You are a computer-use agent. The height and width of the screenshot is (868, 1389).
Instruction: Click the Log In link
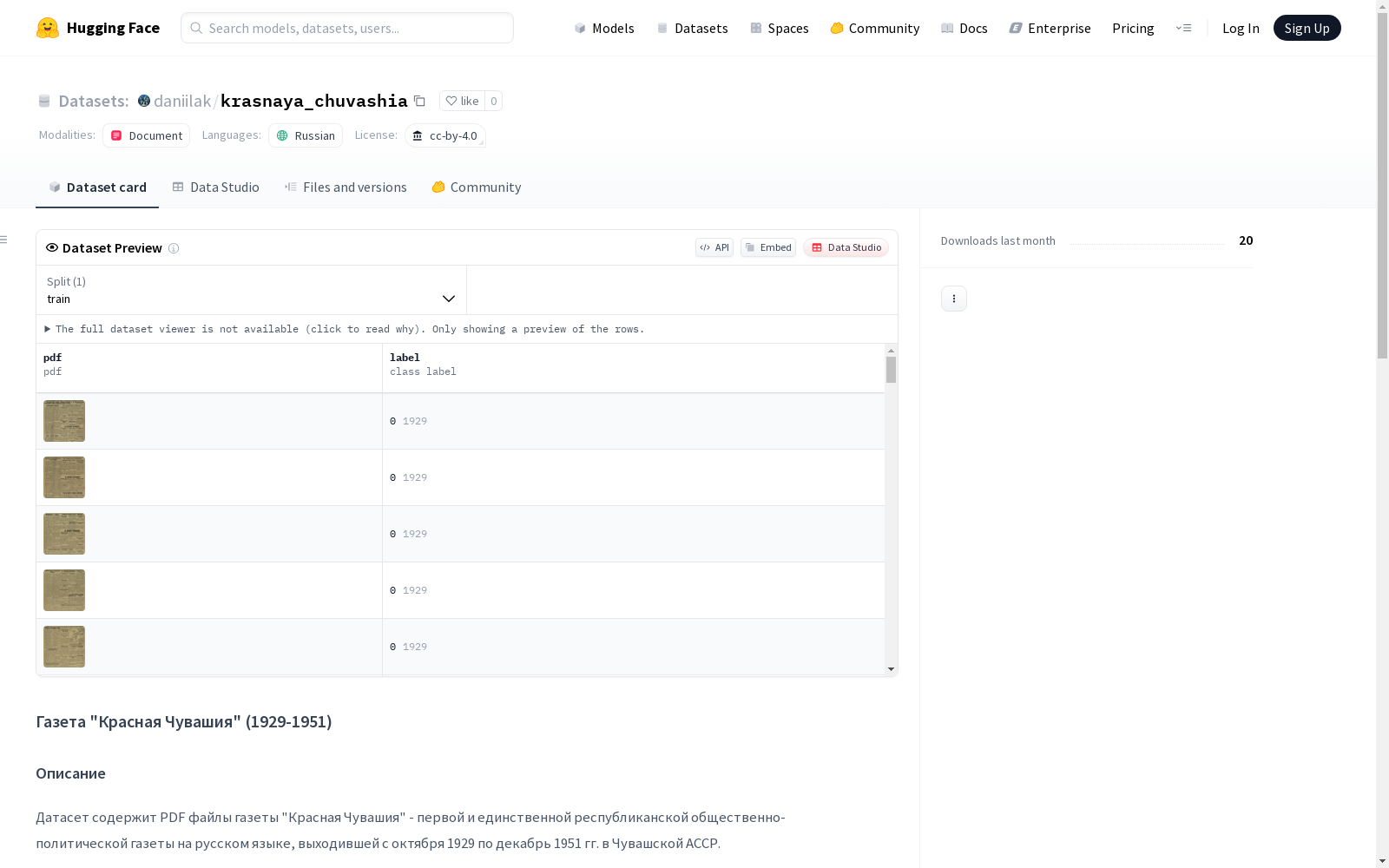[x=1241, y=28]
